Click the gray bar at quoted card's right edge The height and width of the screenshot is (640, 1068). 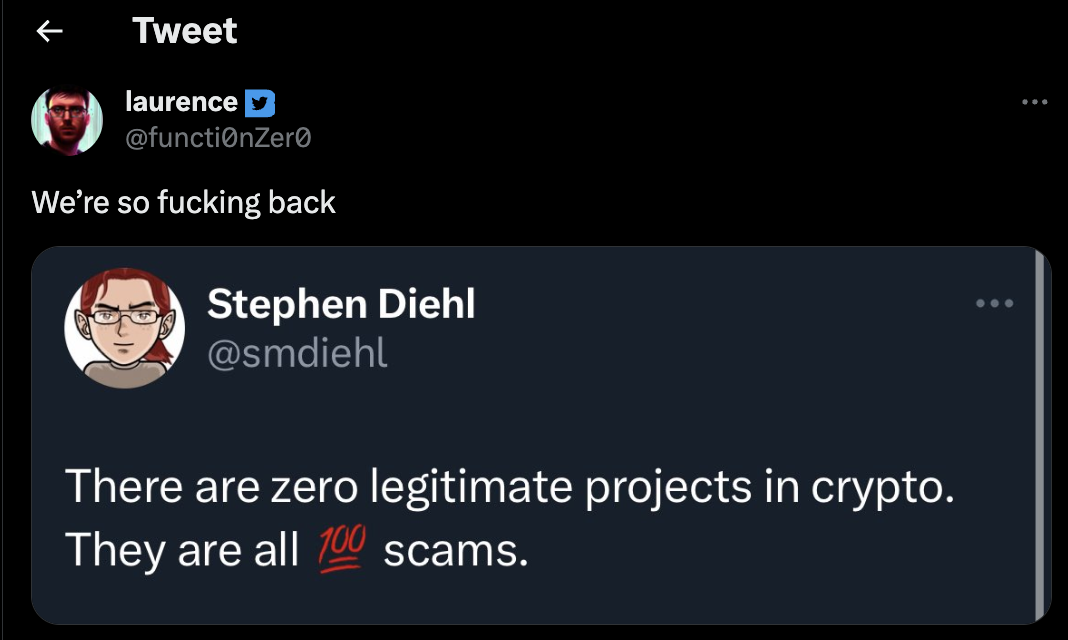click(1044, 435)
